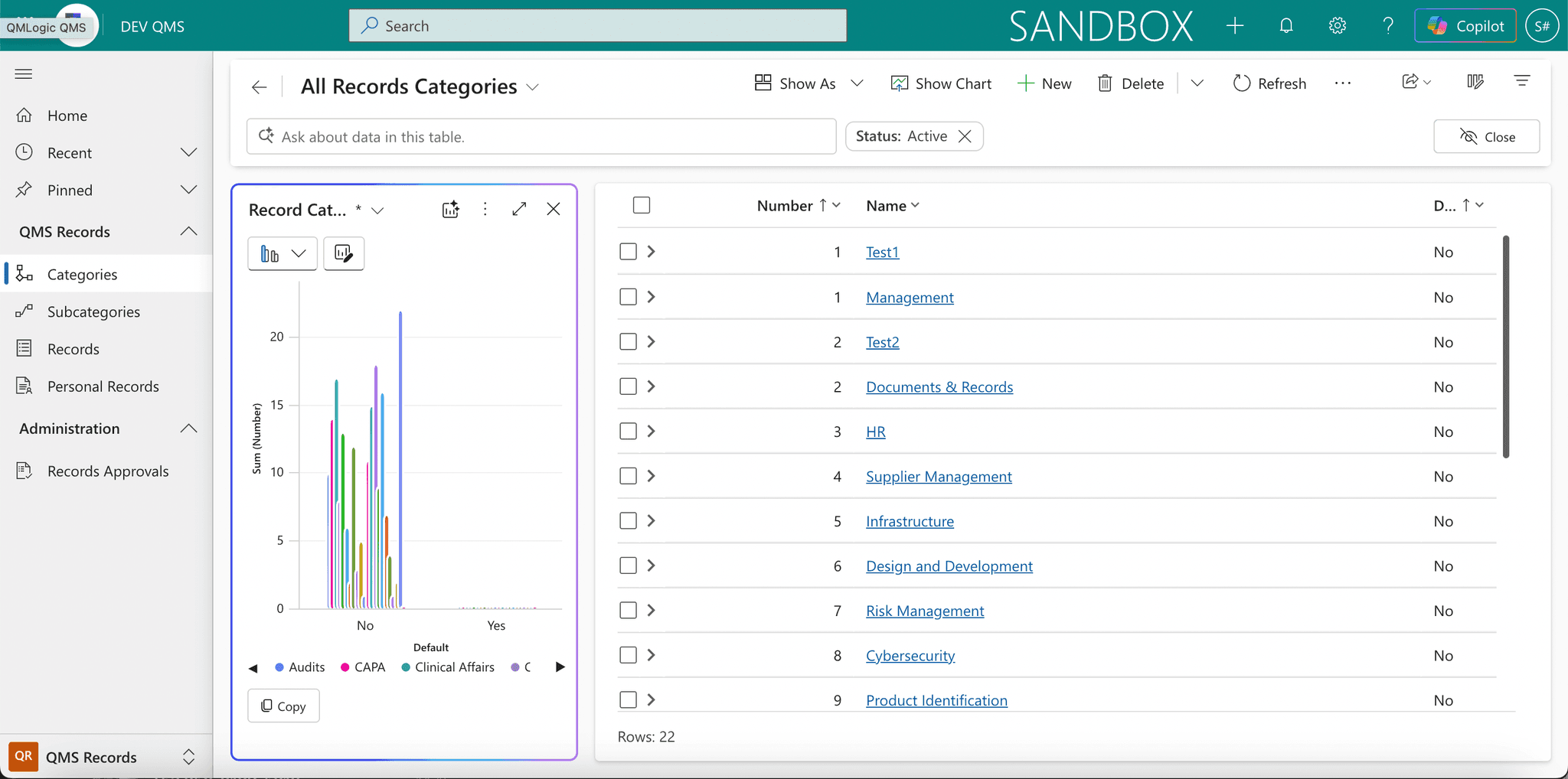This screenshot has width=1568, height=779.
Task: Click the Clinical Affairs legend color marker
Action: point(406,667)
